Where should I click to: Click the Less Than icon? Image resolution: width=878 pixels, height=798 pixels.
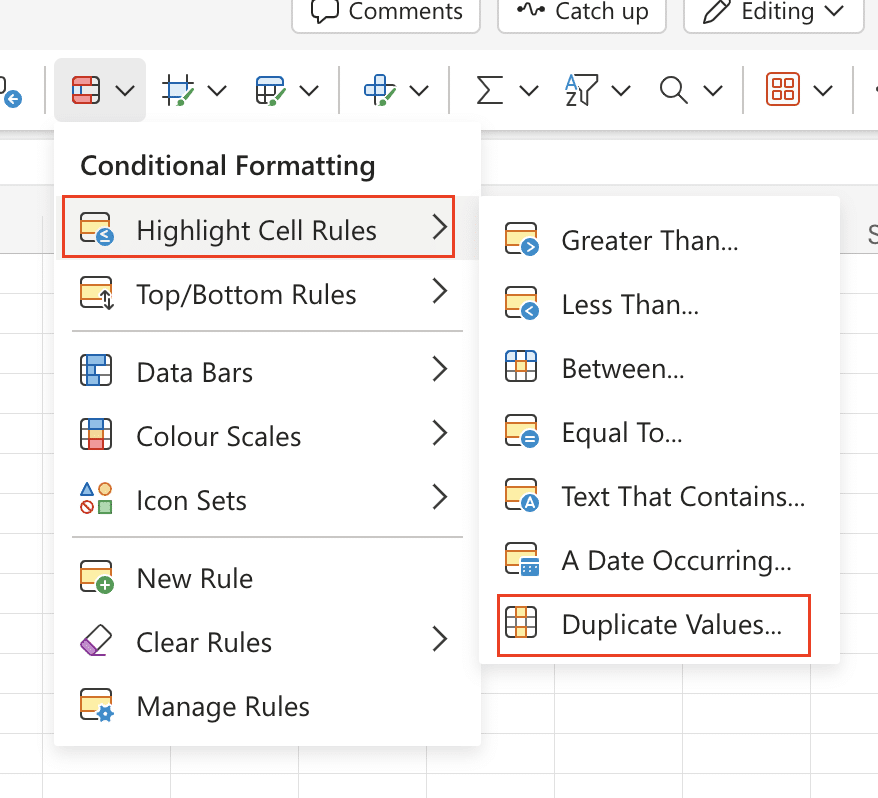pos(522,303)
